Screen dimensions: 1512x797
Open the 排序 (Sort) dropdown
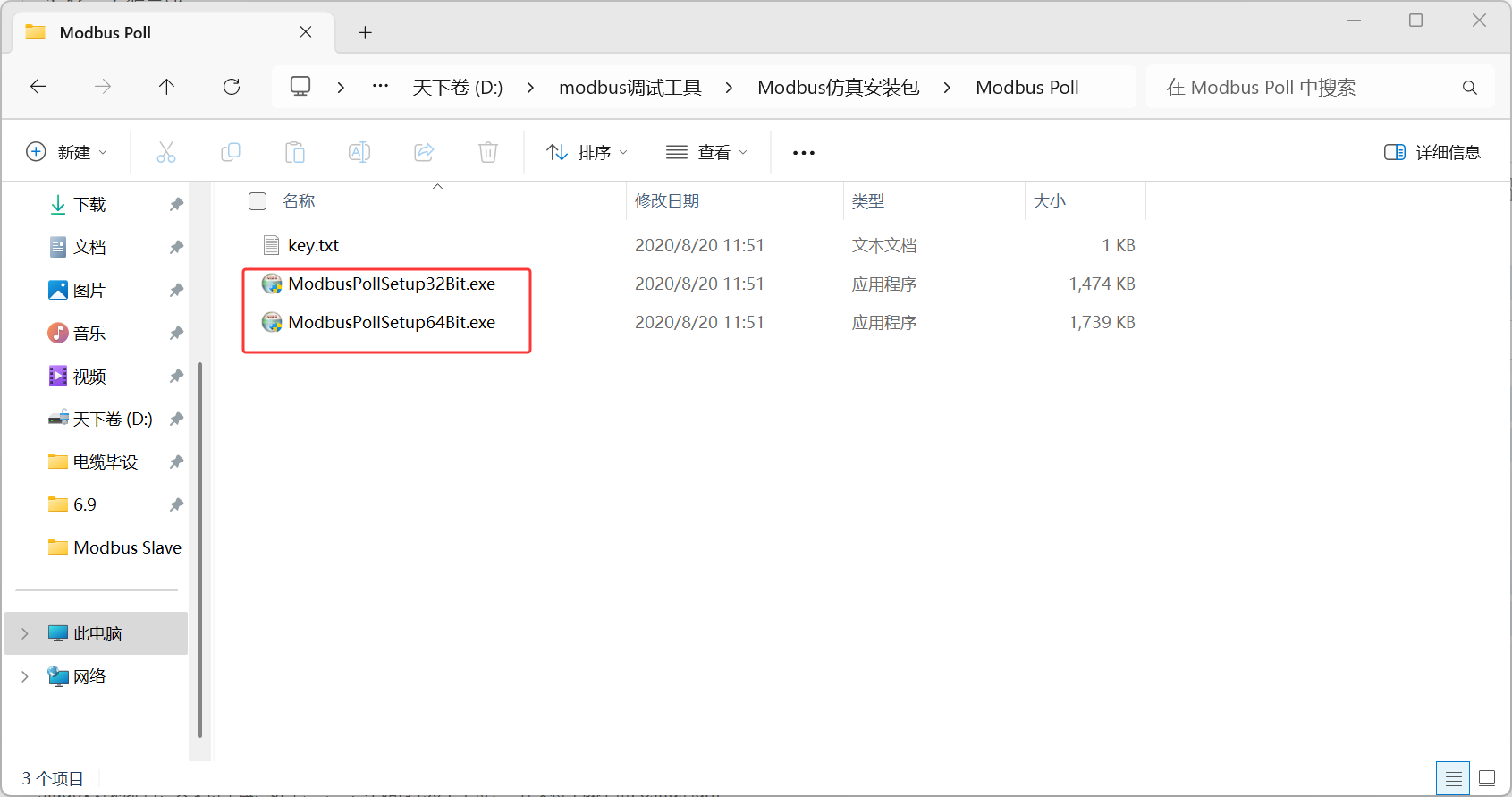pos(587,152)
